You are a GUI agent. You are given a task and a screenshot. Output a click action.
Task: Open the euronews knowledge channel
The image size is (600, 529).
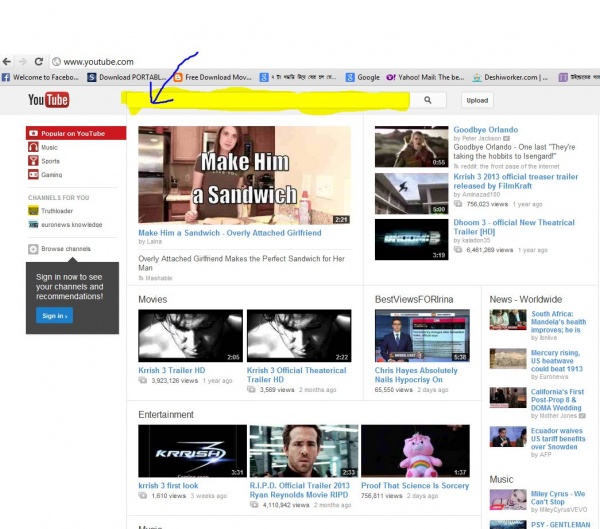click(x=72, y=225)
